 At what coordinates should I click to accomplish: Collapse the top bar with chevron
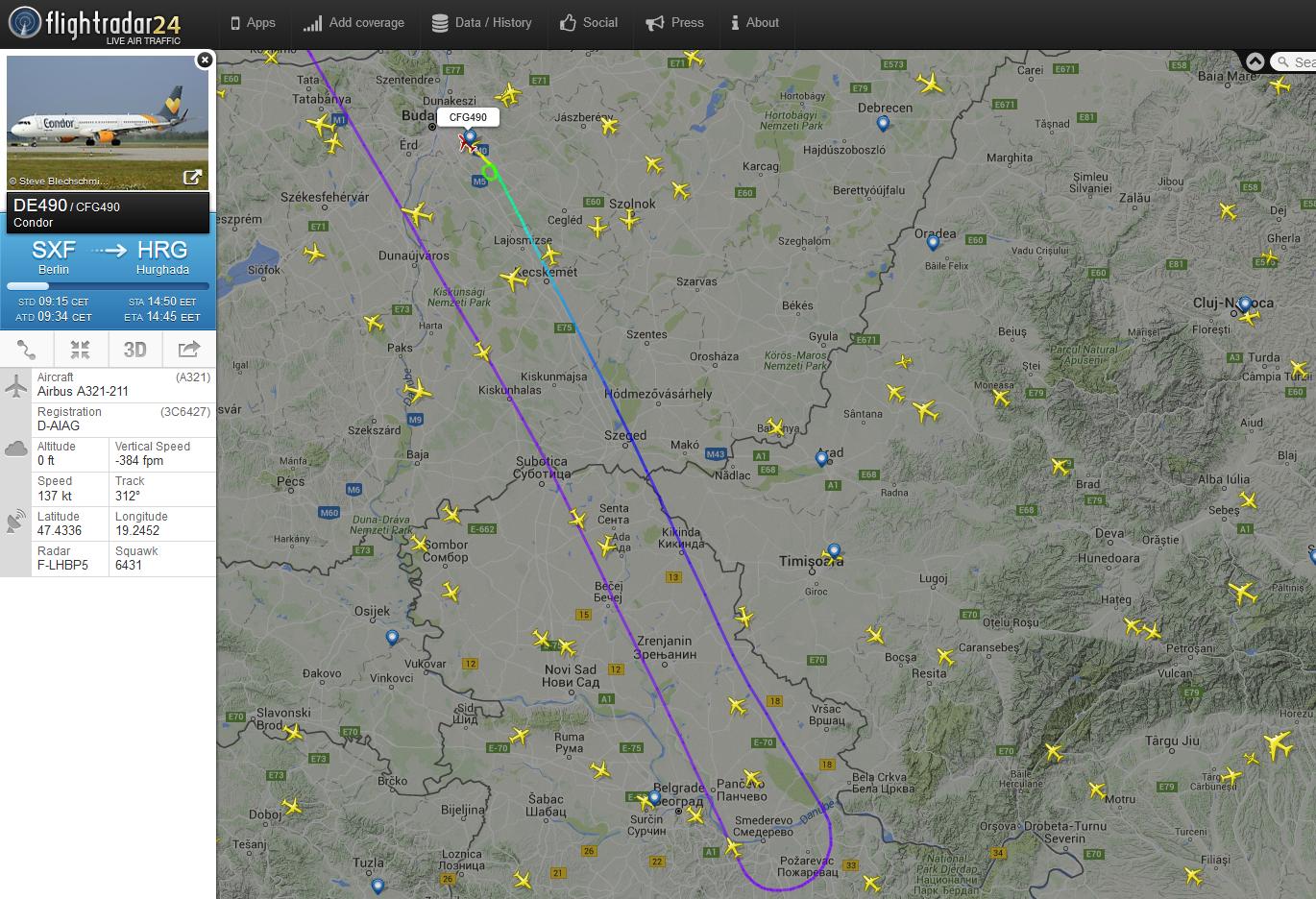[1255, 61]
